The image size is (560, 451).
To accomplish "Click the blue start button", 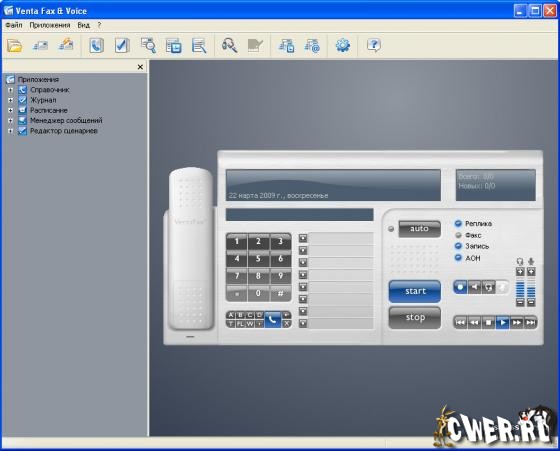I will 415,291.
